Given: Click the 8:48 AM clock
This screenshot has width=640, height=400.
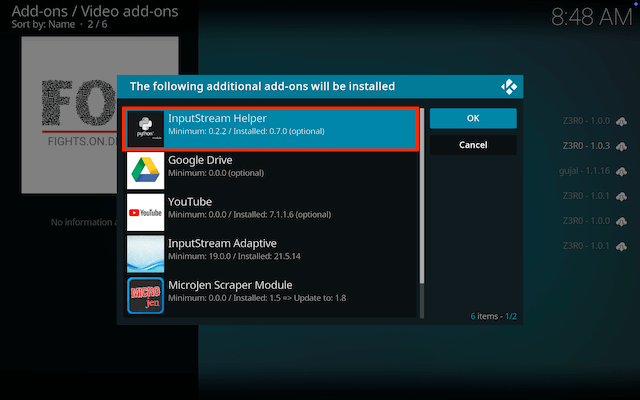Looking at the screenshot, I should [591, 17].
